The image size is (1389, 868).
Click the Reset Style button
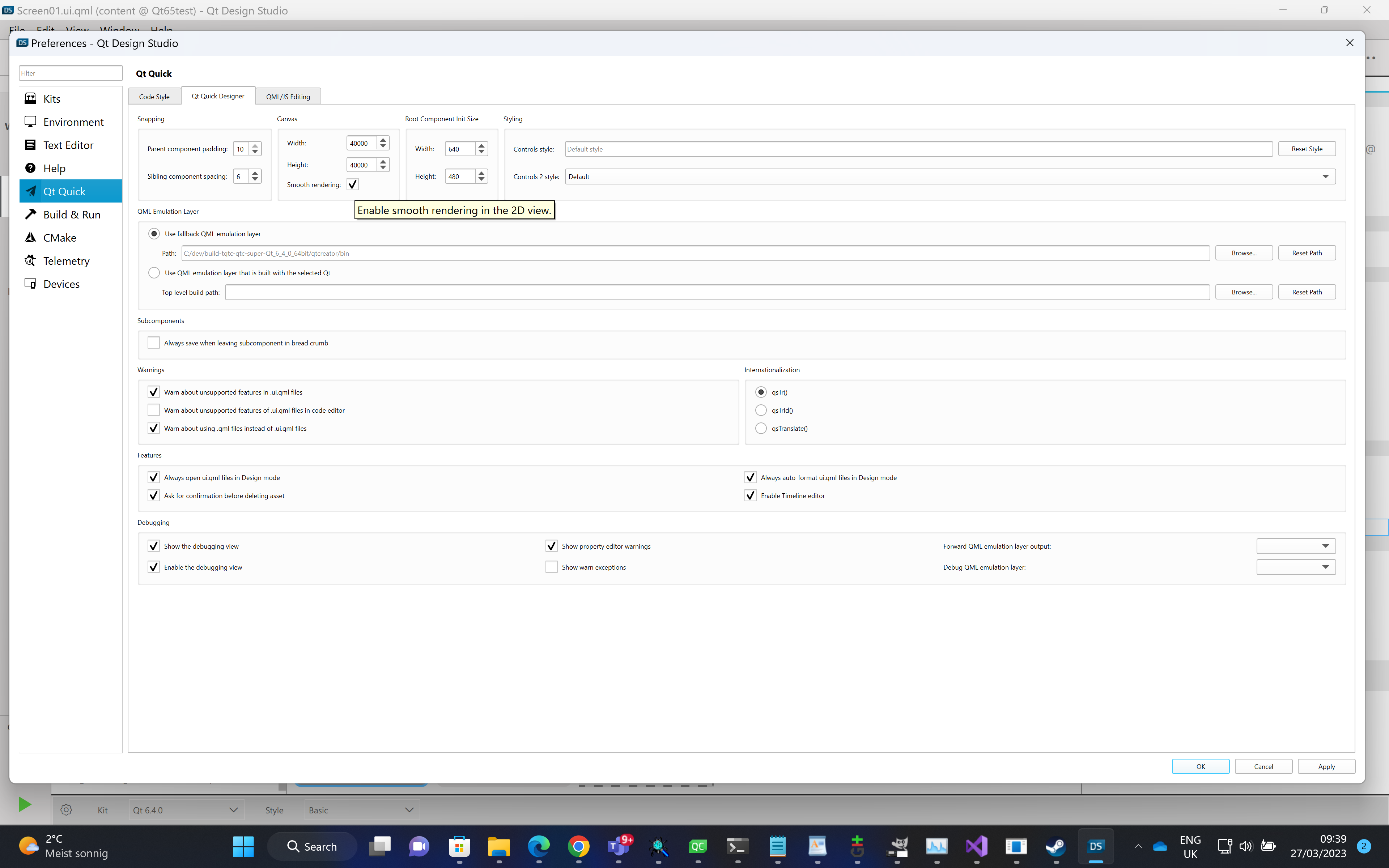pos(1307,149)
